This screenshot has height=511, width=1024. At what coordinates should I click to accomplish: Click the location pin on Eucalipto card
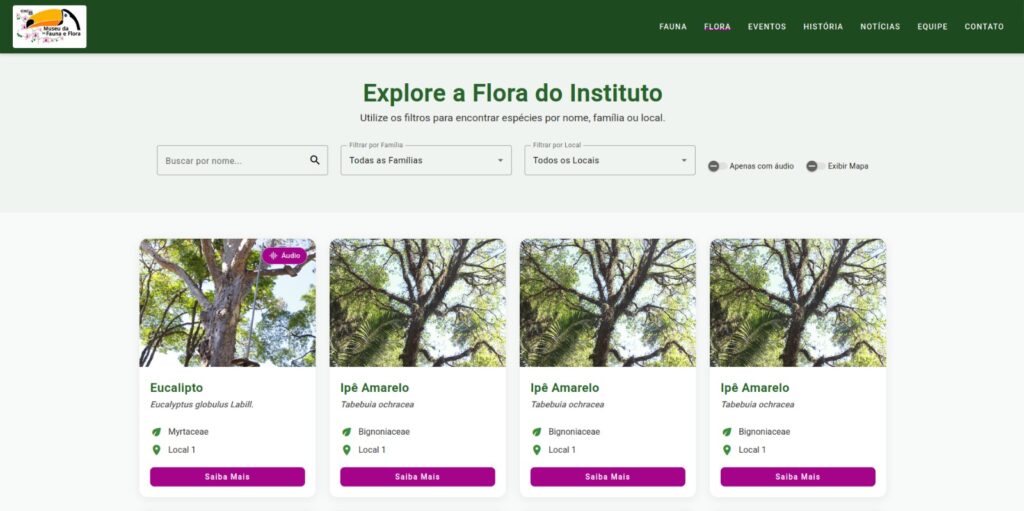point(156,450)
